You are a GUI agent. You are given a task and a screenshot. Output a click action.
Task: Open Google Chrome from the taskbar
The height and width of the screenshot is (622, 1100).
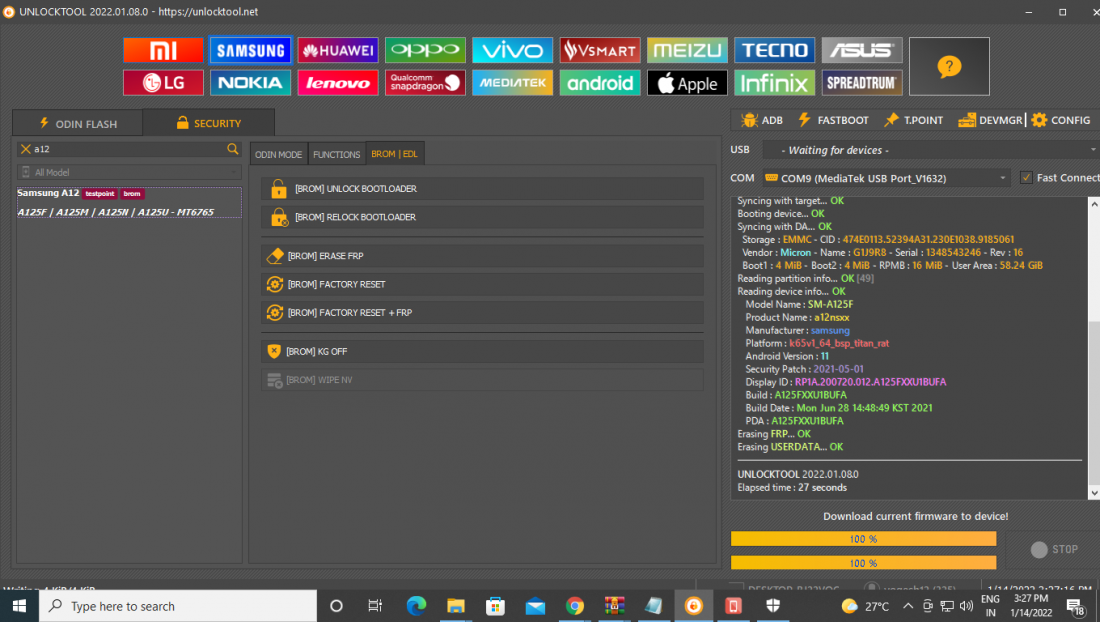[575, 606]
